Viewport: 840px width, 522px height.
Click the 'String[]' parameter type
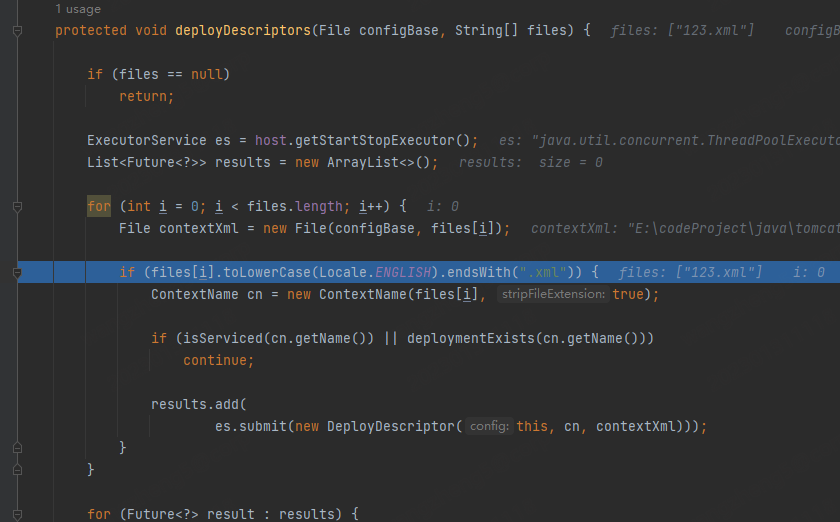pyautogui.click(x=486, y=31)
